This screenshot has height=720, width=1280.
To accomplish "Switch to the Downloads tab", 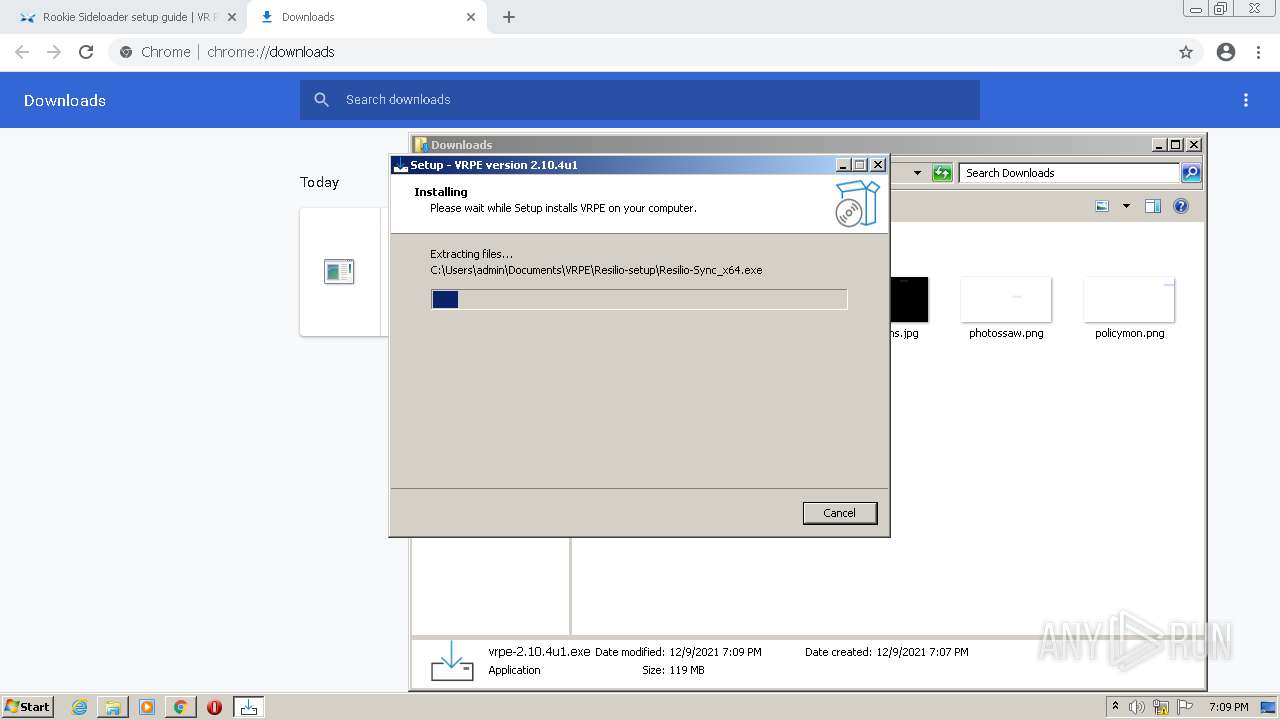I will (x=368, y=17).
